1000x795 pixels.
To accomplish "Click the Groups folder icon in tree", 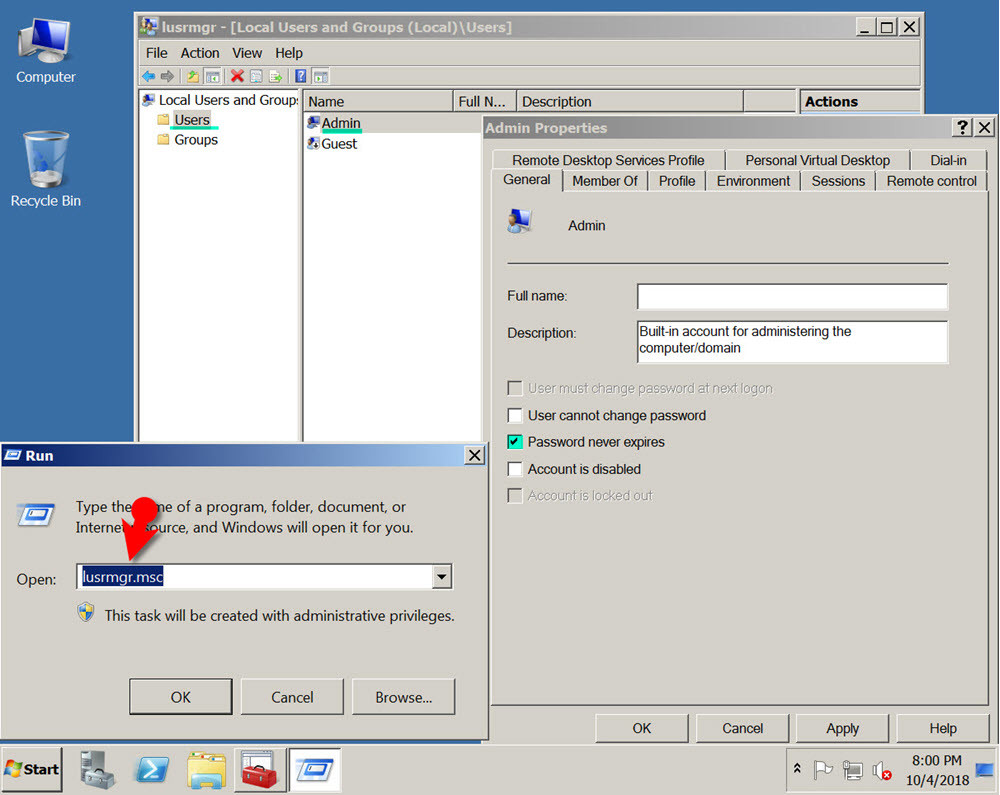I will tap(163, 140).
